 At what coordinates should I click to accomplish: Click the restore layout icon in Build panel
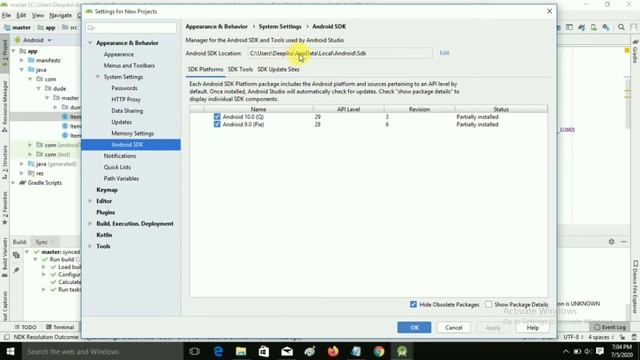pos(16,256)
